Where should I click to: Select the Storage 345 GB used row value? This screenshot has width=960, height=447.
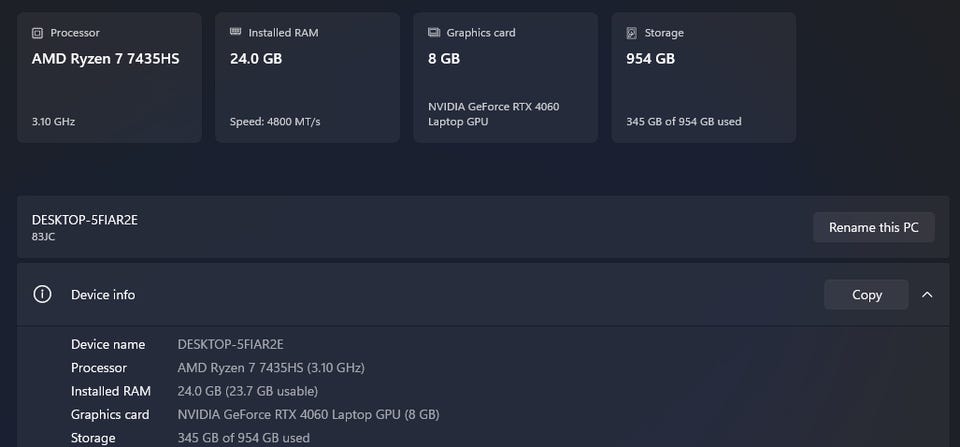click(244, 438)
